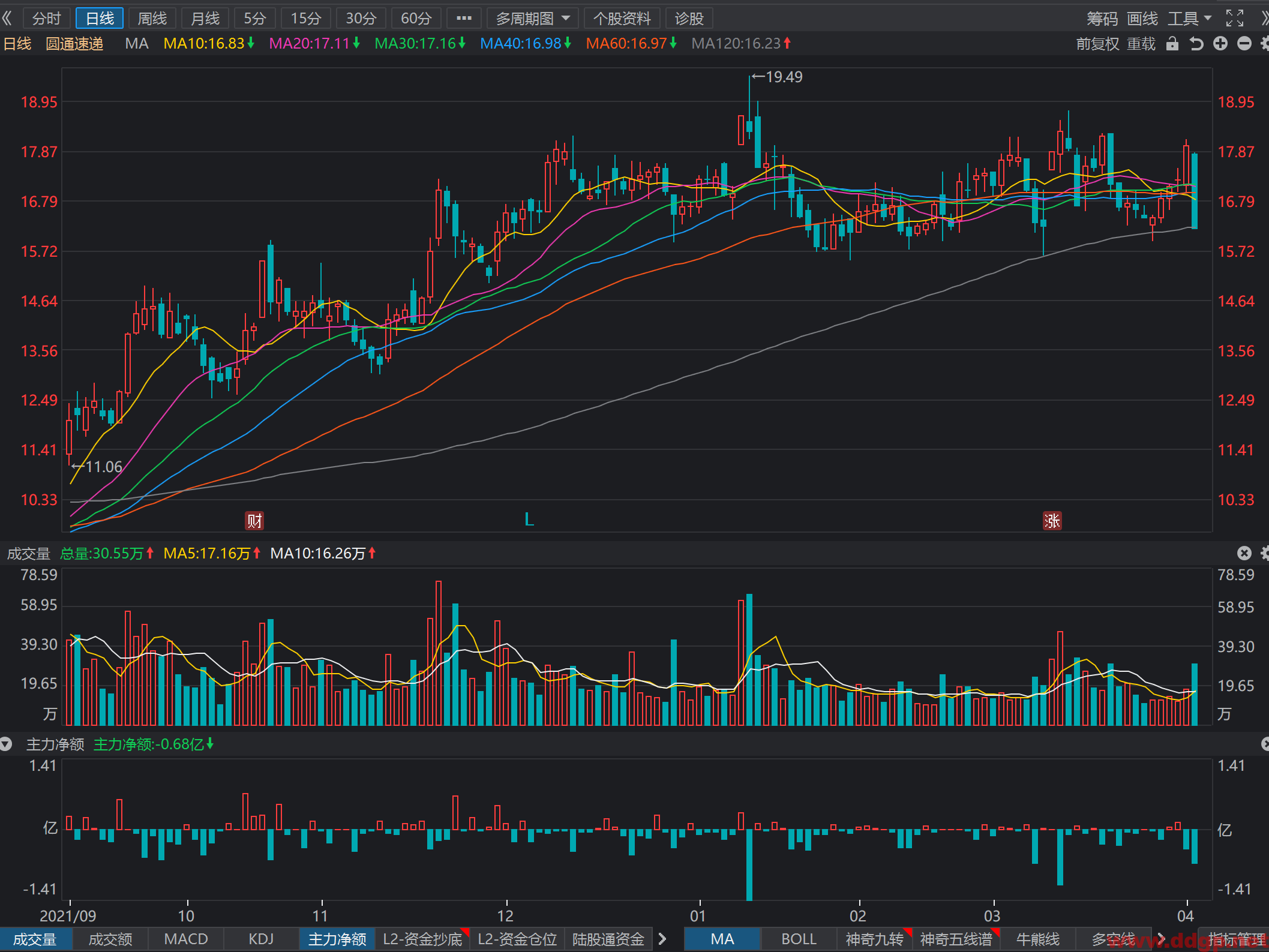
Task: Activate 画线 drawing tools
Action: point(1142,19)
